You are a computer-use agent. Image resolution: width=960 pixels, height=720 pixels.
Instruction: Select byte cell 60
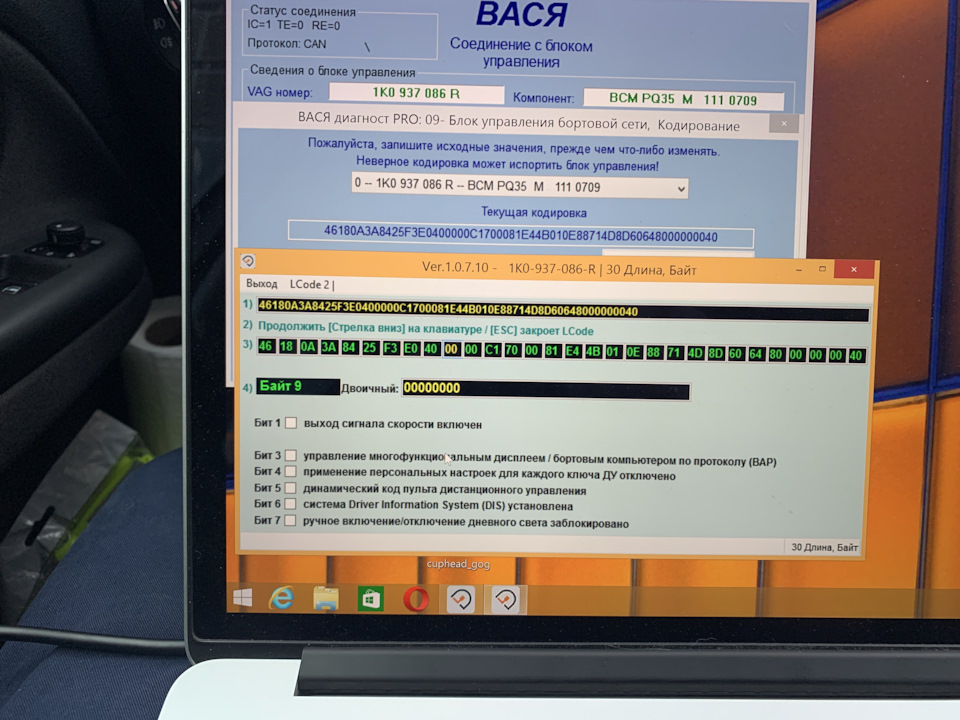[735, 354]
